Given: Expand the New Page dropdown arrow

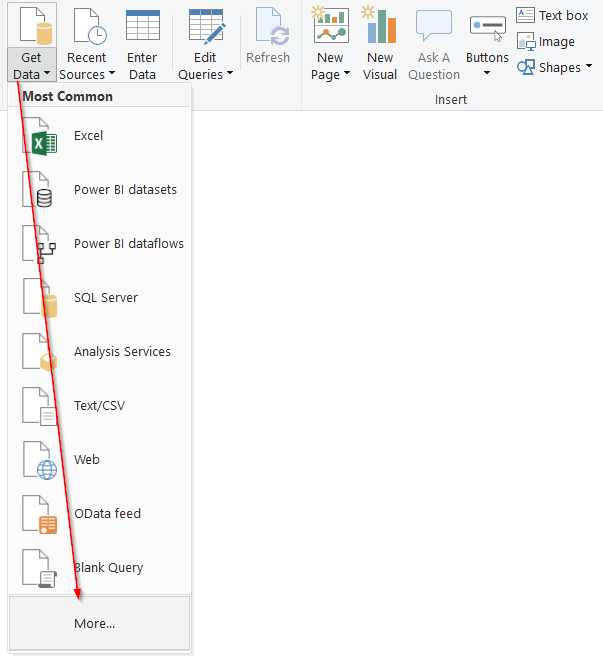Looking at the screenshot, I should (x=347, y=73).
